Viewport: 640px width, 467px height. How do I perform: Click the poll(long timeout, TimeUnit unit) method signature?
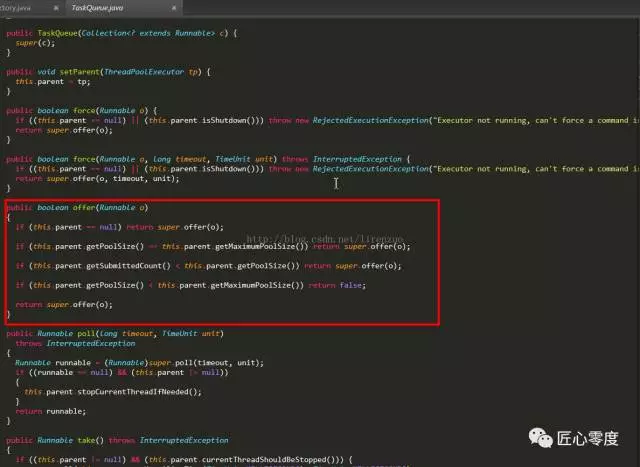115,334
